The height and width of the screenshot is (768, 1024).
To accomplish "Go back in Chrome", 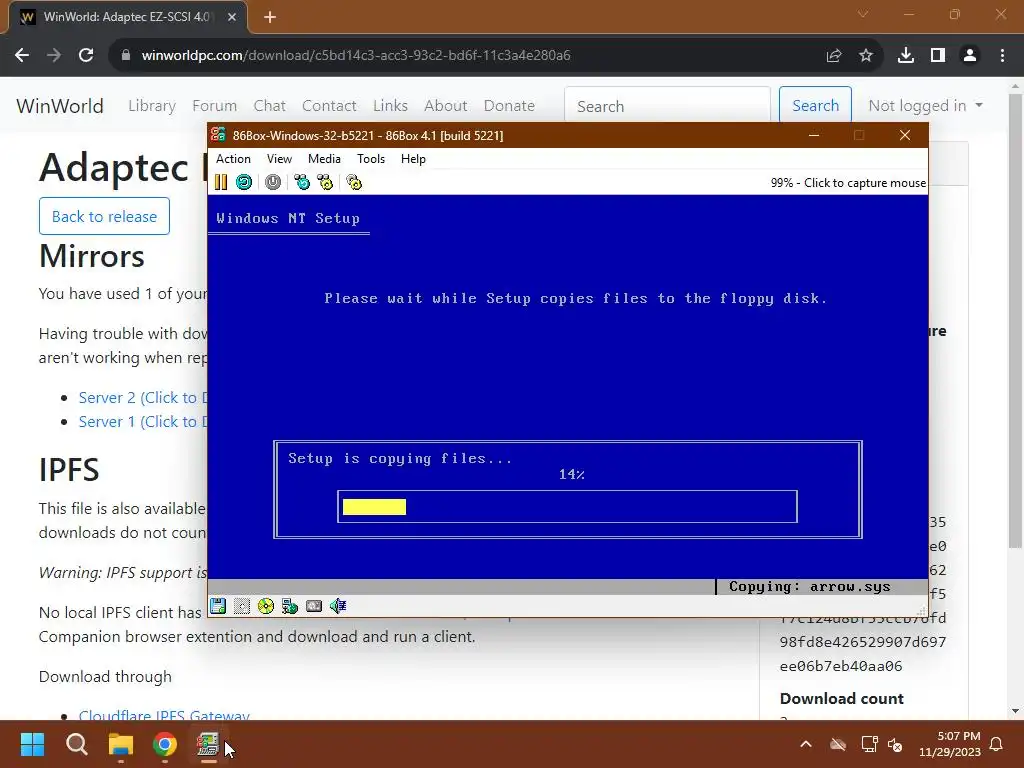I will point(22,56).
